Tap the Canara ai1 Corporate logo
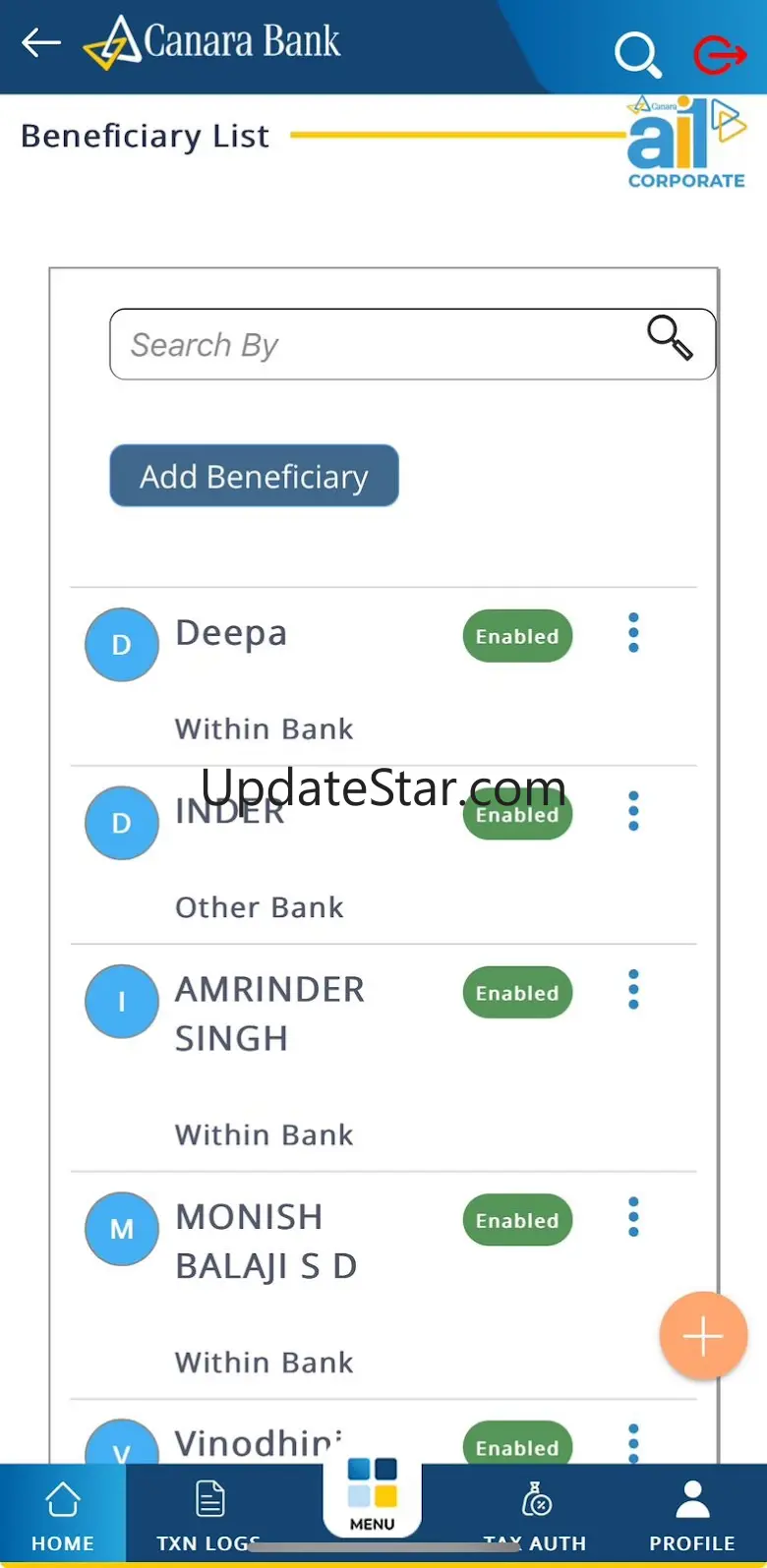Screen dimensions: 767x1568 click(686, 143)
